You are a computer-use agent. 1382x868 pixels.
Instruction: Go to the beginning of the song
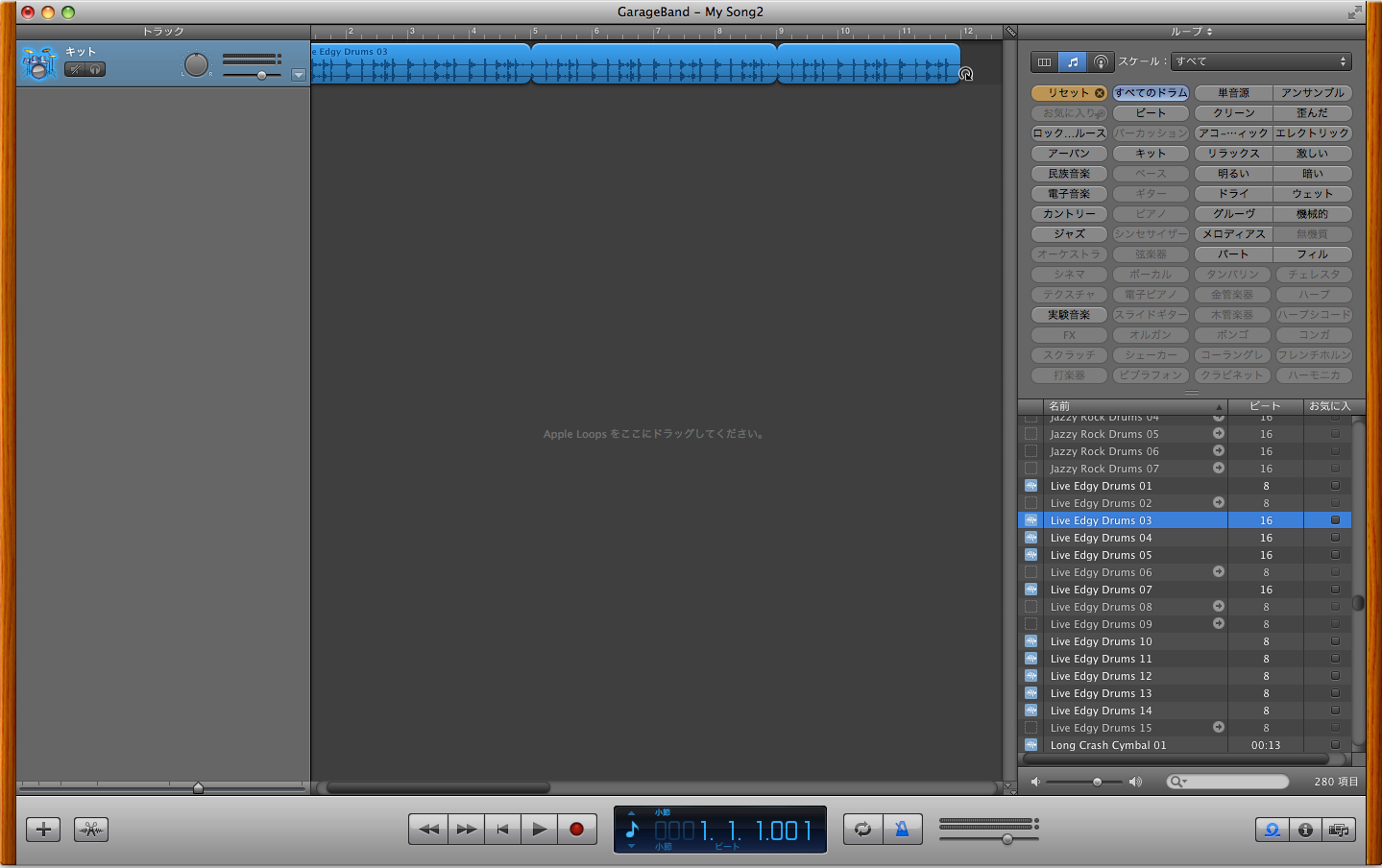pos(502,829)
